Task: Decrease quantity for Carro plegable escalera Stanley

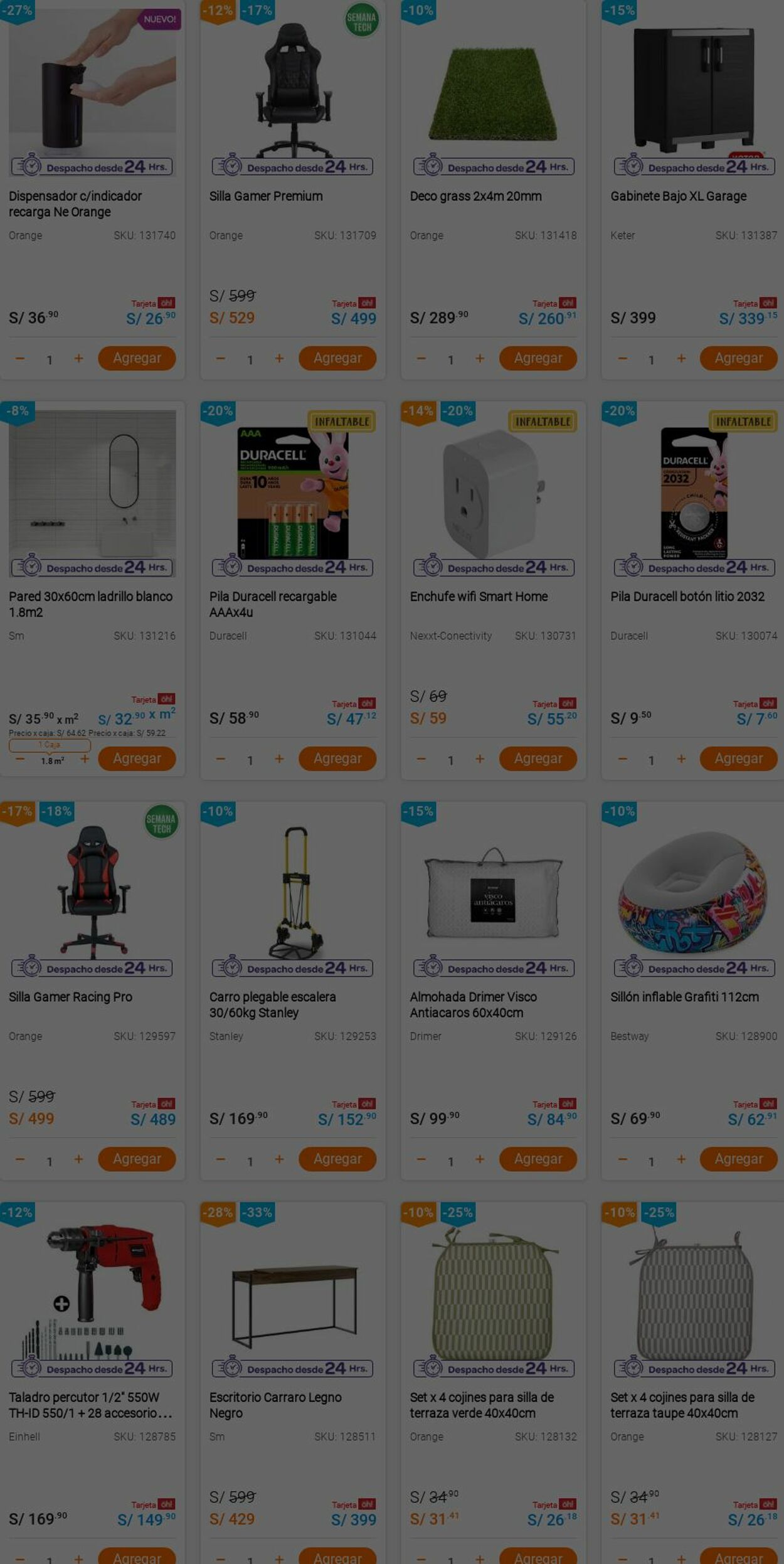Action: pos(220,1159)
